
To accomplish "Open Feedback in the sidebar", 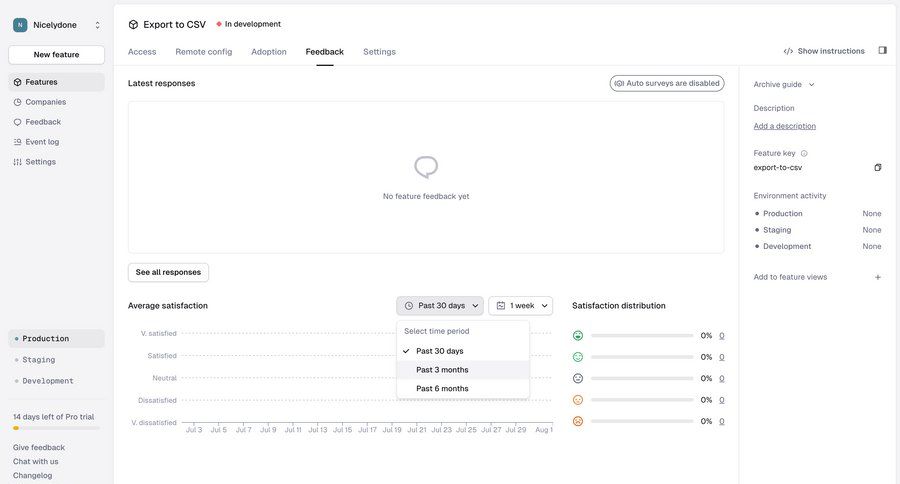I will point(56,122).
